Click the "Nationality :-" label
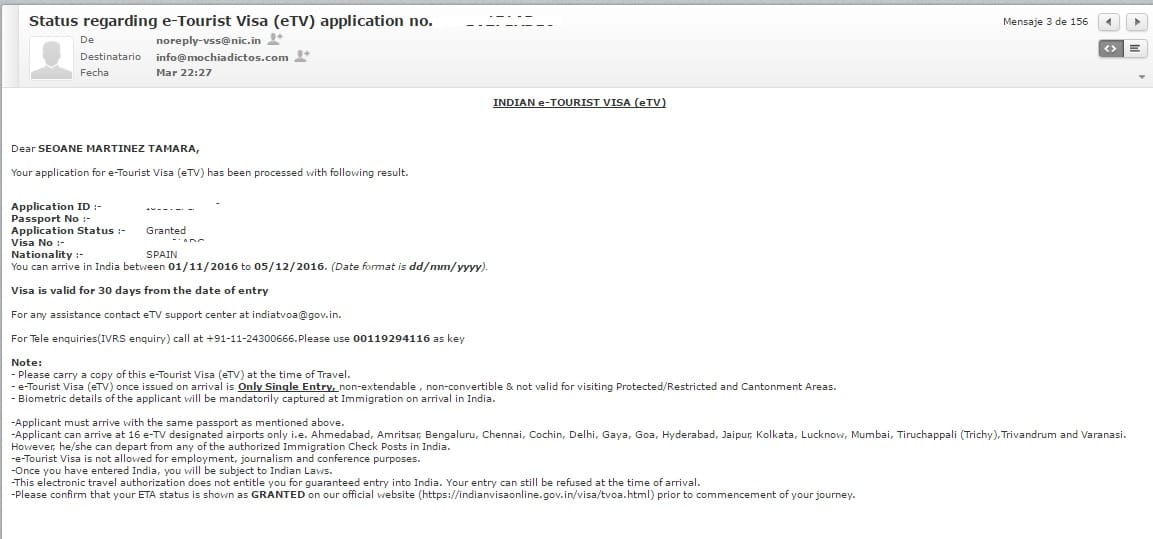Viewport: 1153px width, 539px height. [47, 254]
